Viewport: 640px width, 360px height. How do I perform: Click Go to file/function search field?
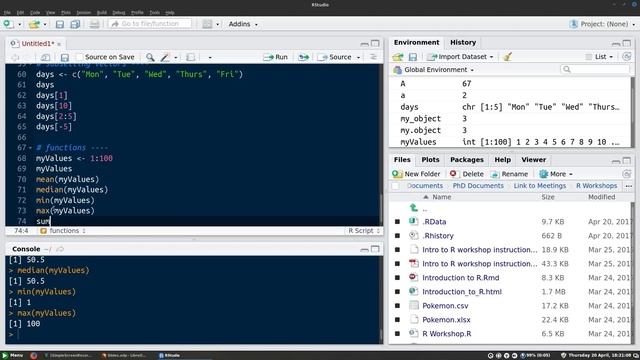[150, 24]
